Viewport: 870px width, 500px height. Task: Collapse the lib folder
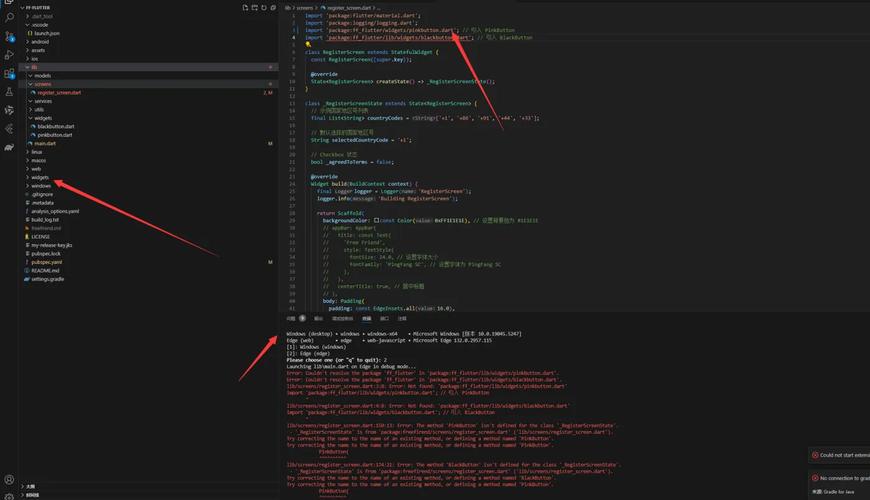(x=34, y=67)
